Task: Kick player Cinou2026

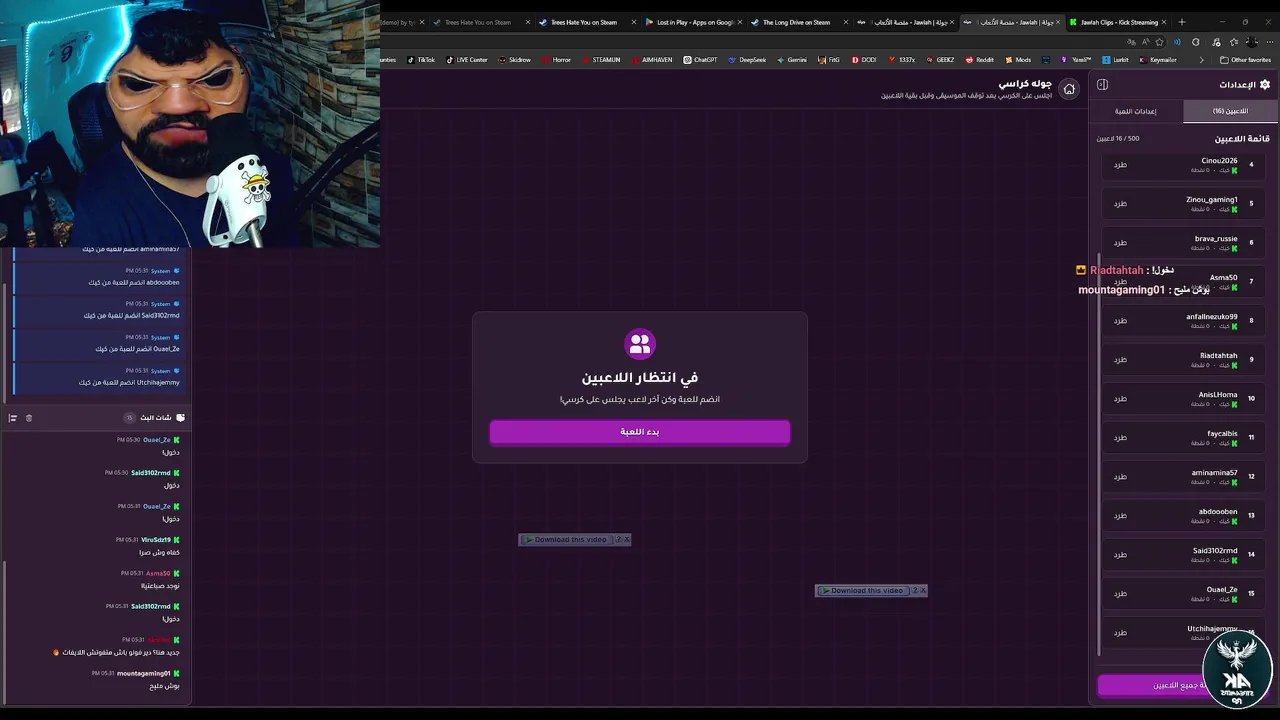Action: coord(1120,165)
